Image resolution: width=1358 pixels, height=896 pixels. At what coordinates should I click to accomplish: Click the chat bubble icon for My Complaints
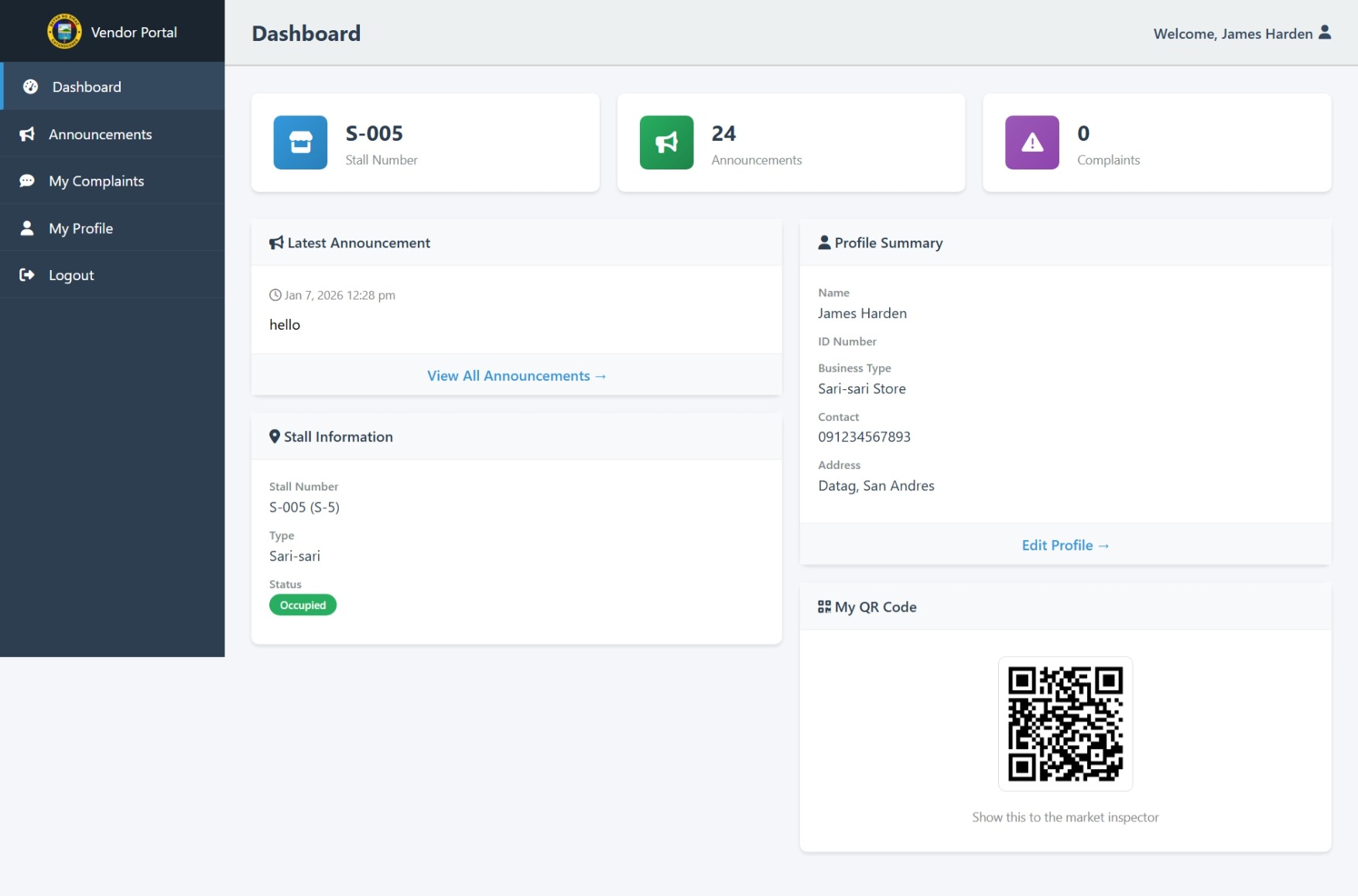coord(27,181)
